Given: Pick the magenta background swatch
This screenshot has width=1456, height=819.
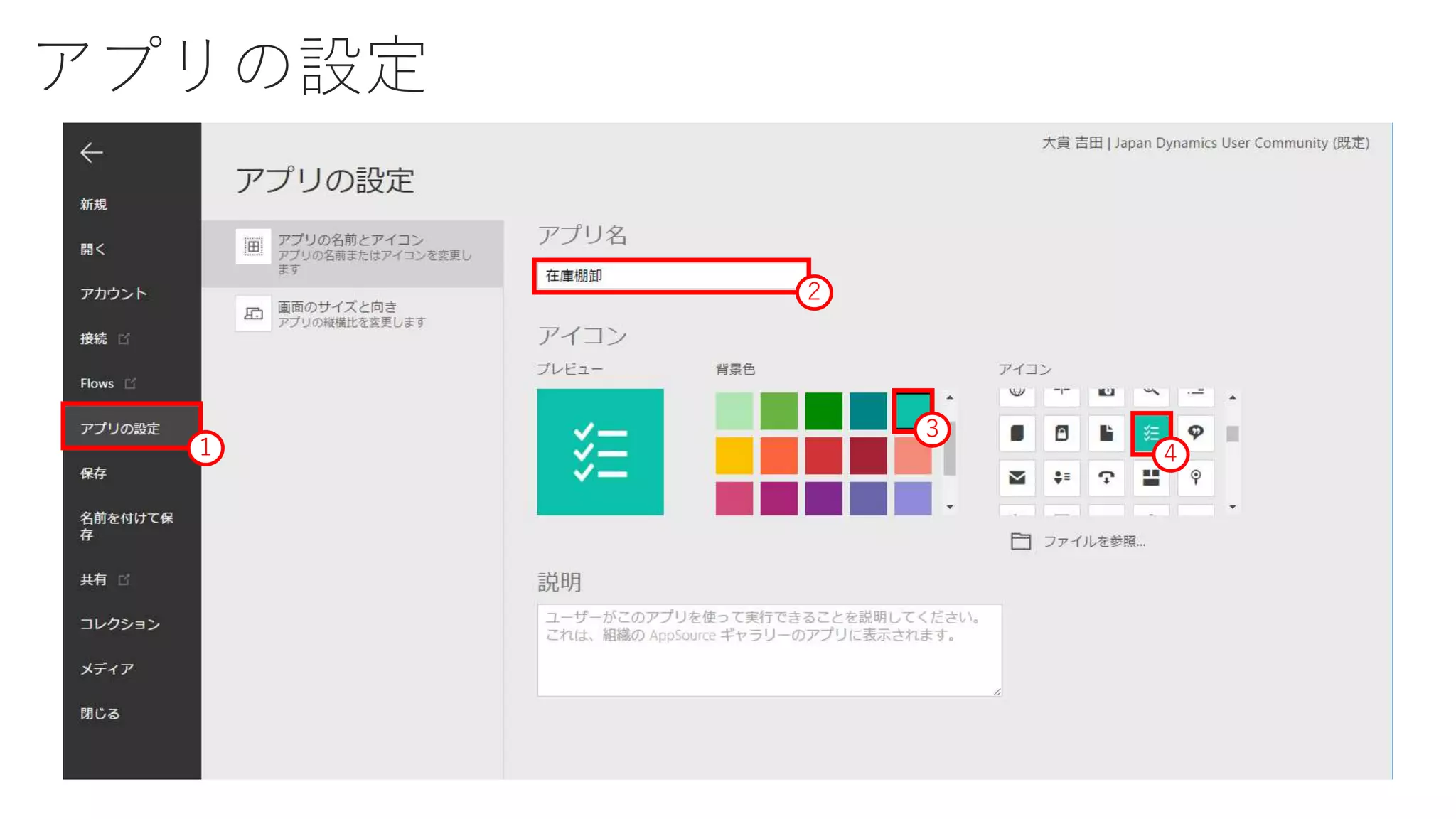Looking at the screenshot, I should coord(778,498).
